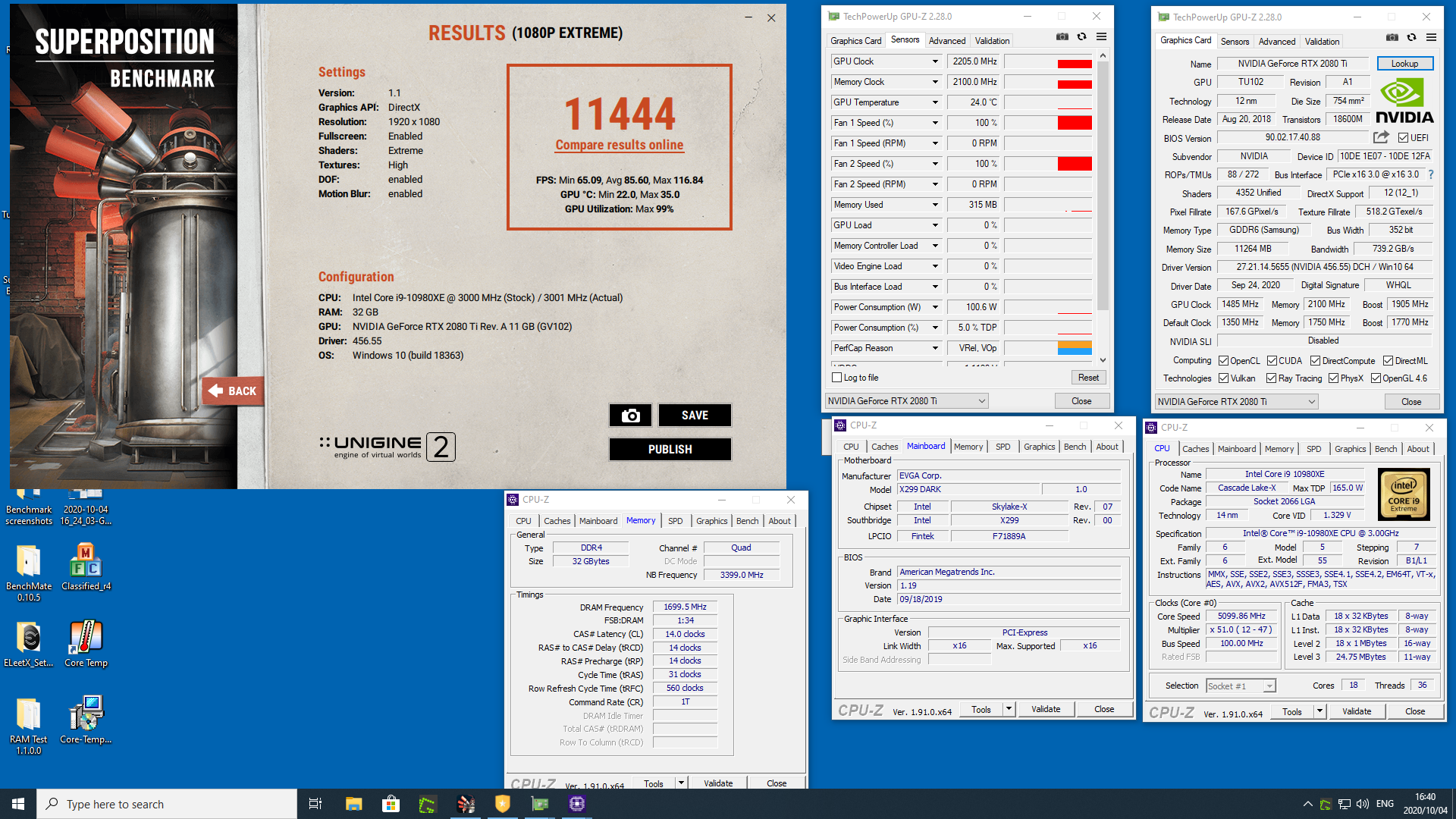Screen dimensions: 1456x819
Task: Toggle the UEFI checkbox in GPU-Z
Action: point(1403,138)
